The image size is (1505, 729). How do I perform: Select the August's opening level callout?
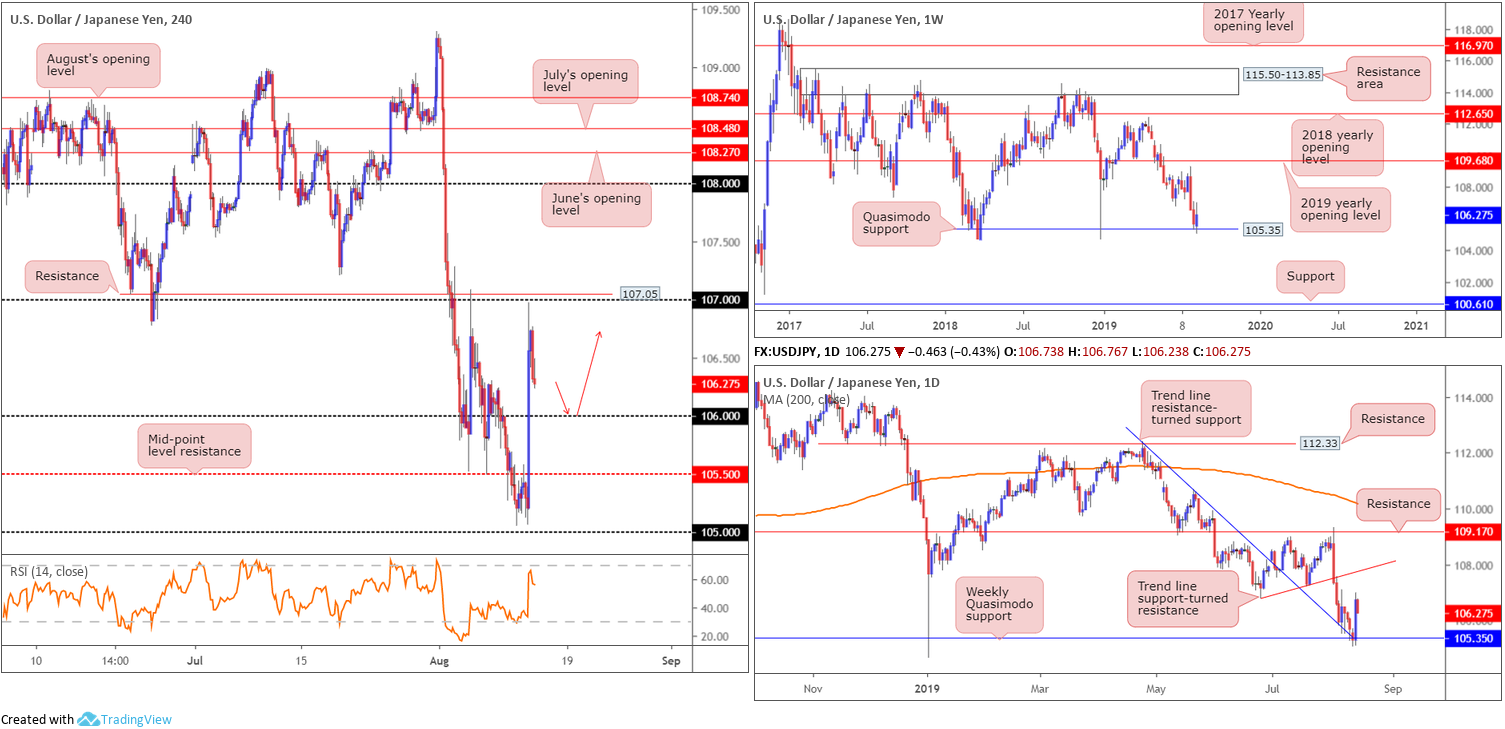pos(98,67)
